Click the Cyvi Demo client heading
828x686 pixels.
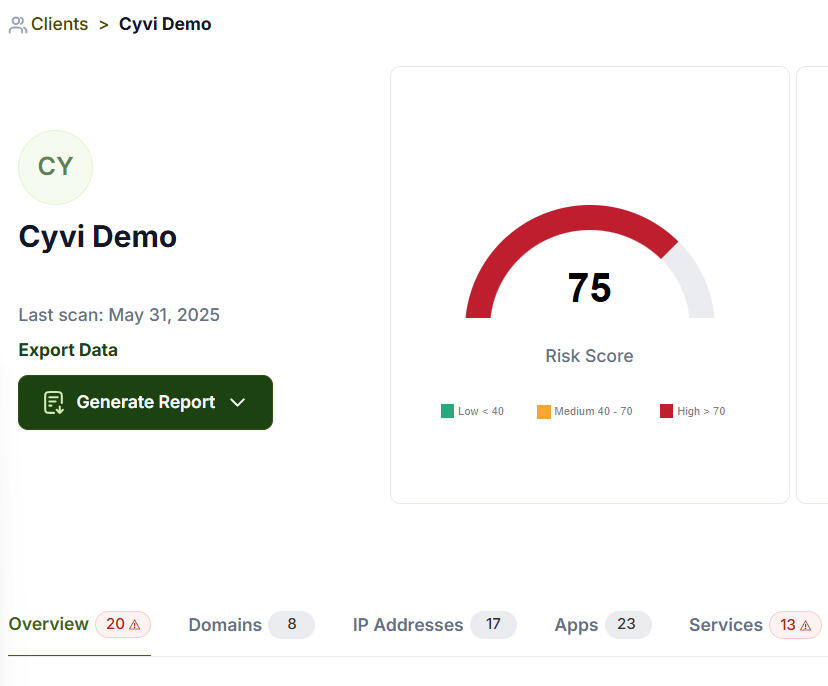[x=98, y=237]
